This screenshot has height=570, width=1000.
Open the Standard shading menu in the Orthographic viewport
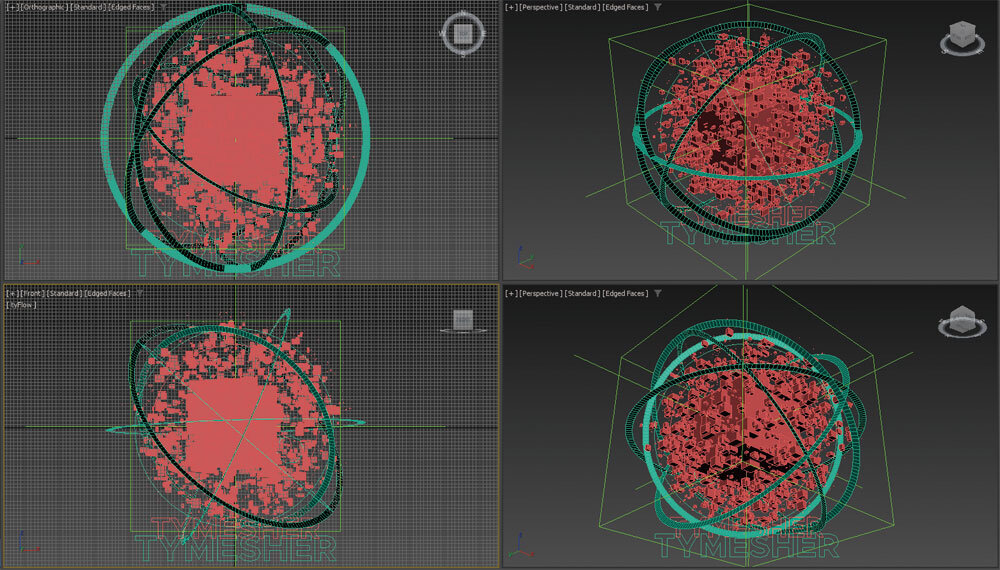tap(88, 8)
